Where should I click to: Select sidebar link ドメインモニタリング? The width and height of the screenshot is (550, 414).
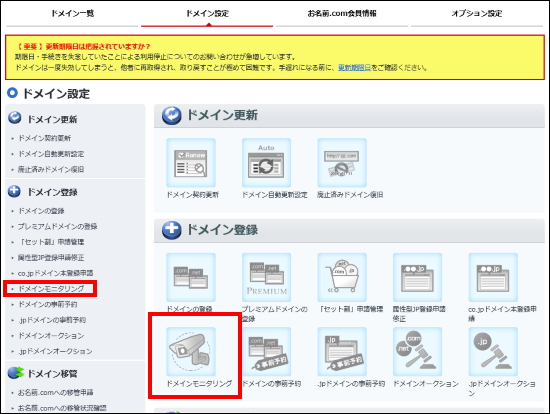pyautogui.click(x=51, y=289)
